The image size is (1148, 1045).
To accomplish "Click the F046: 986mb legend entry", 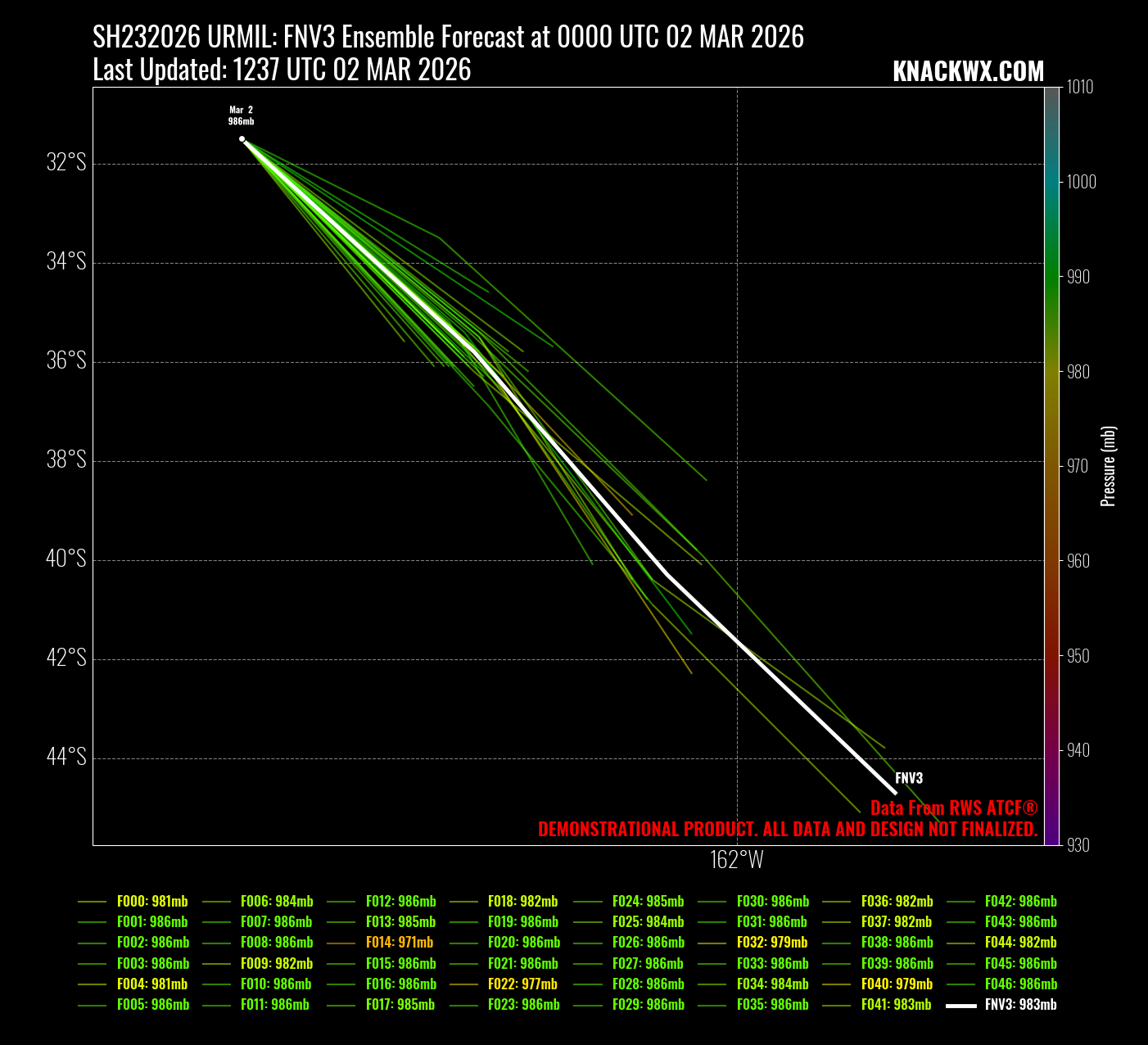I will click(1020, 984).
